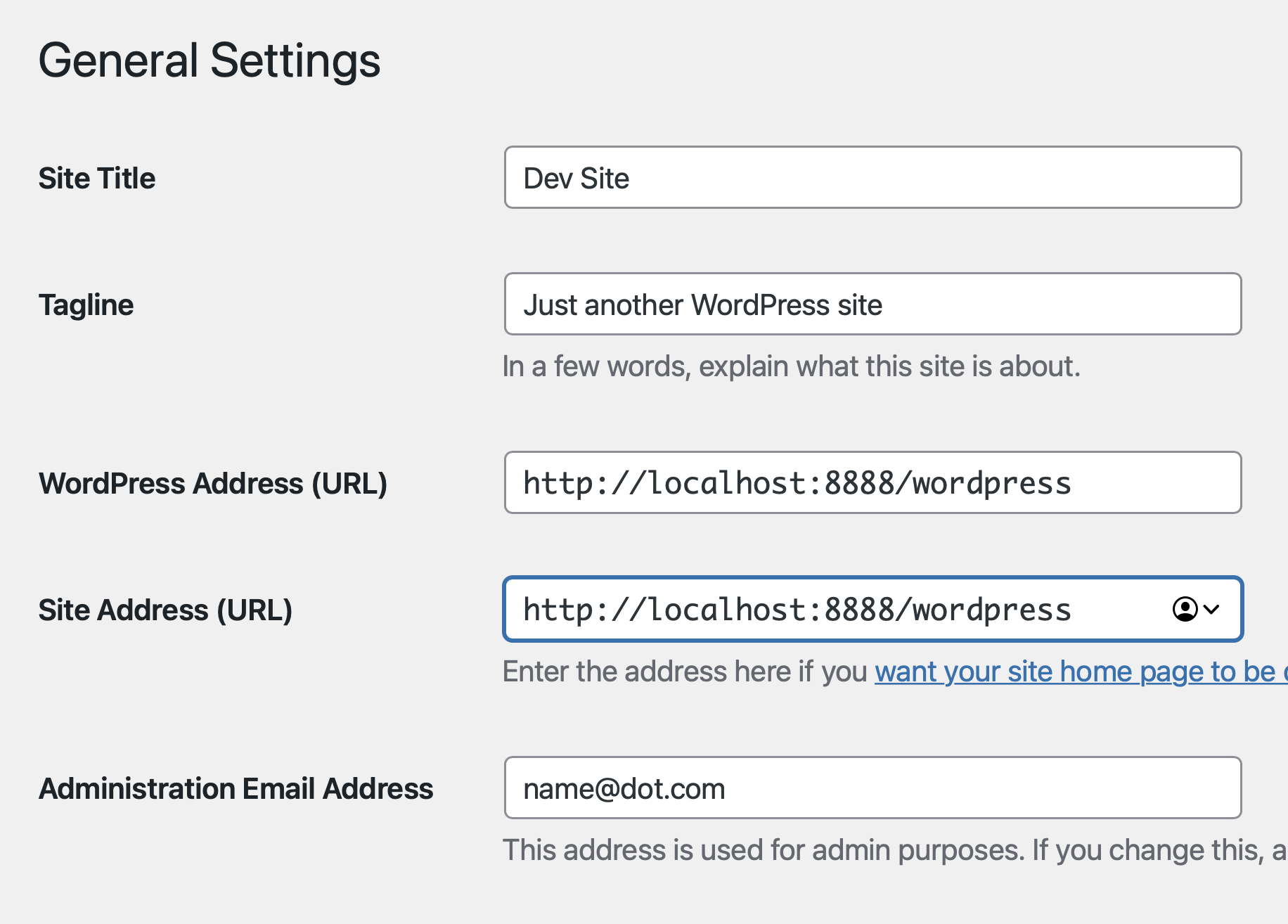Viewport: 1288px width, 924px height.
Task: Click the 'General Settings' page heading
Action: click(x=209, y=60)
